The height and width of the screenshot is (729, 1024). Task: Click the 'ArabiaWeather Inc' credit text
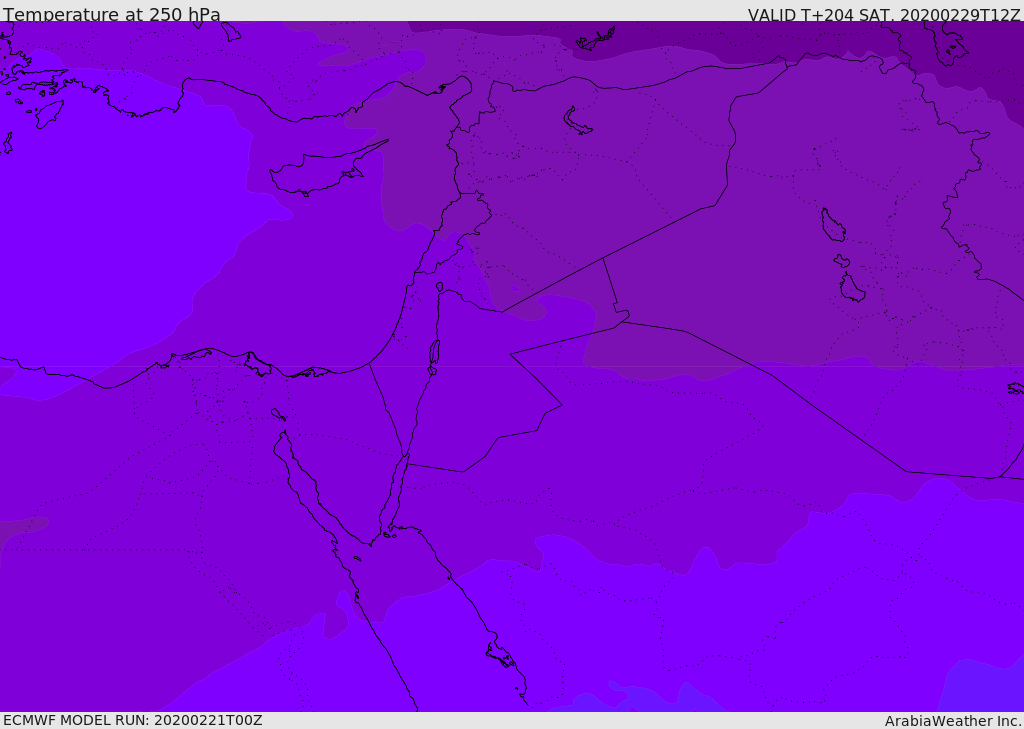point(953,721)
